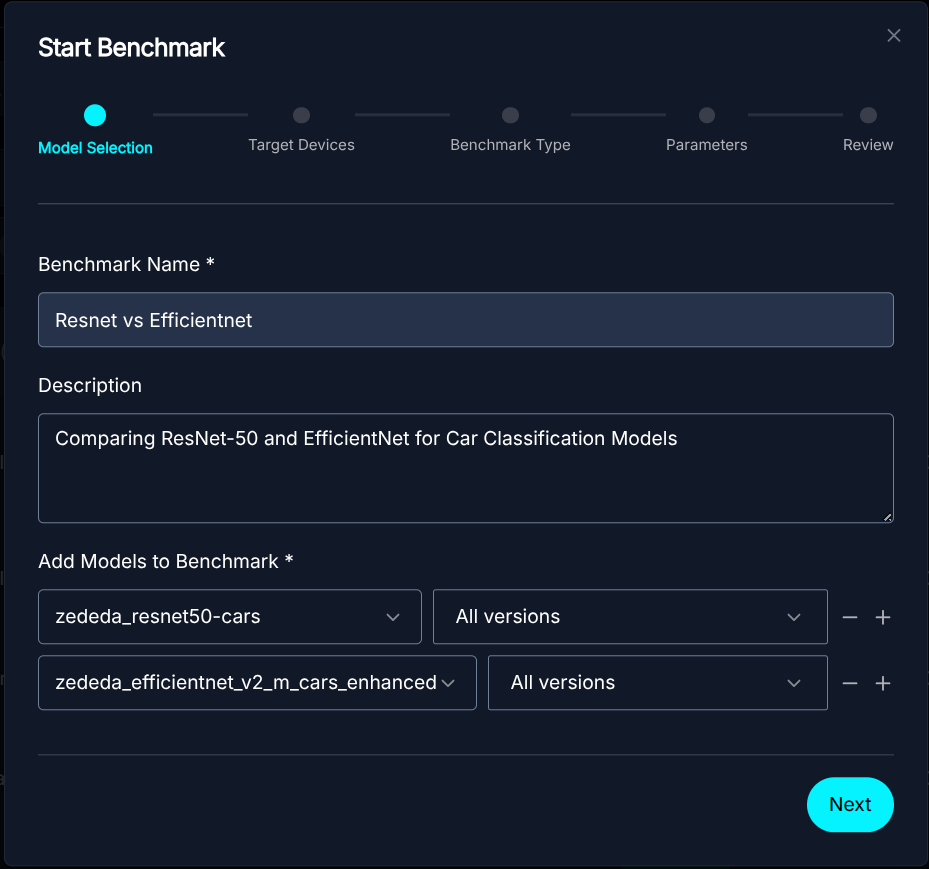Click the Review step circle
The height and width of the screenshot is (869, 929).
pos(868,115)
